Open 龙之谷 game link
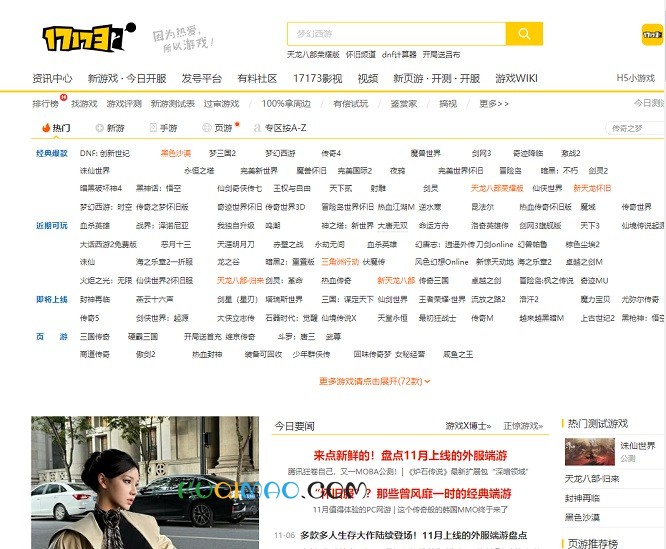The width and height of the screenshot is (666, 549). click(228, 262)
